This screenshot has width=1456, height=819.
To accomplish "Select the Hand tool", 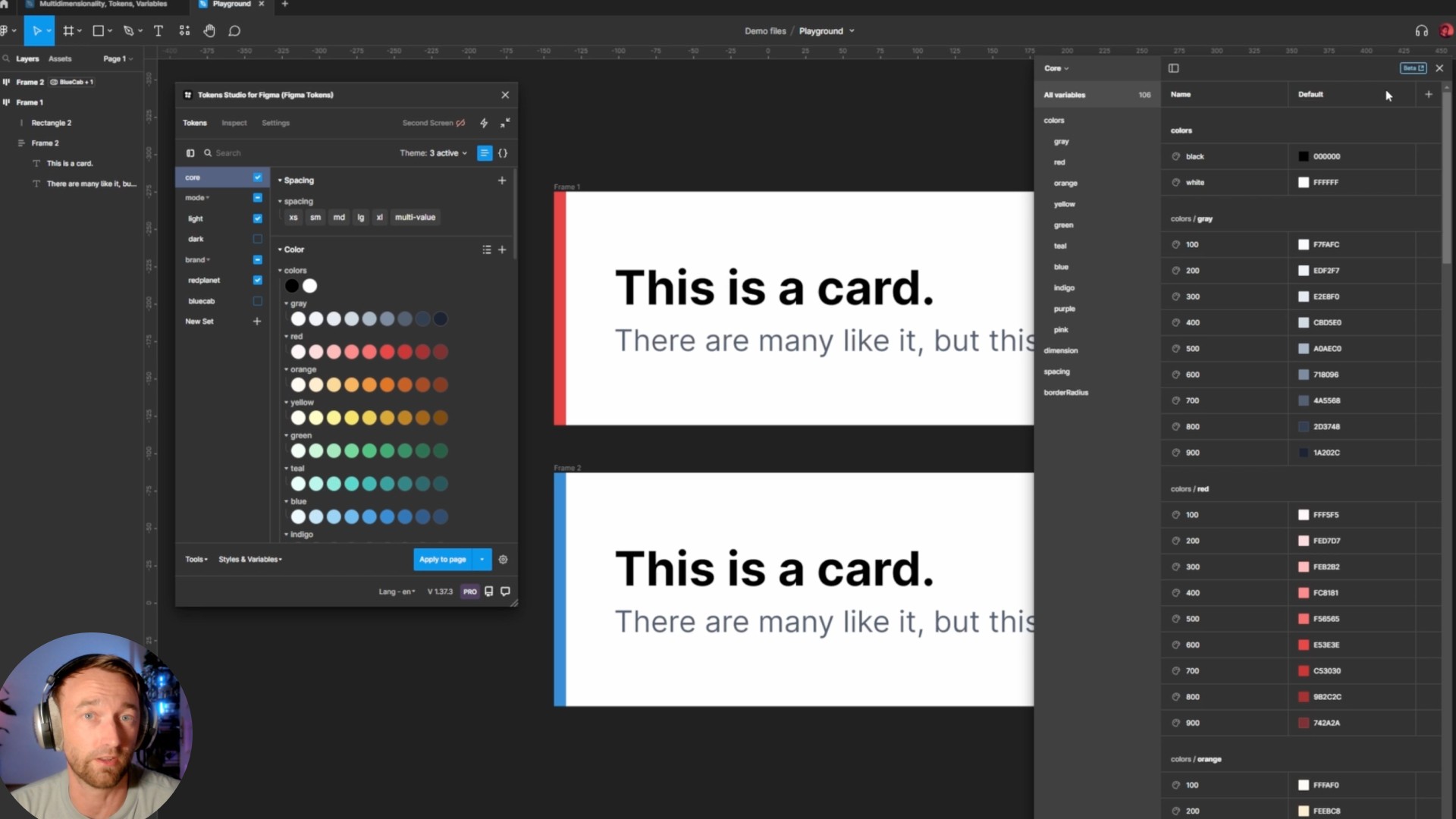I will click(209, 31).
